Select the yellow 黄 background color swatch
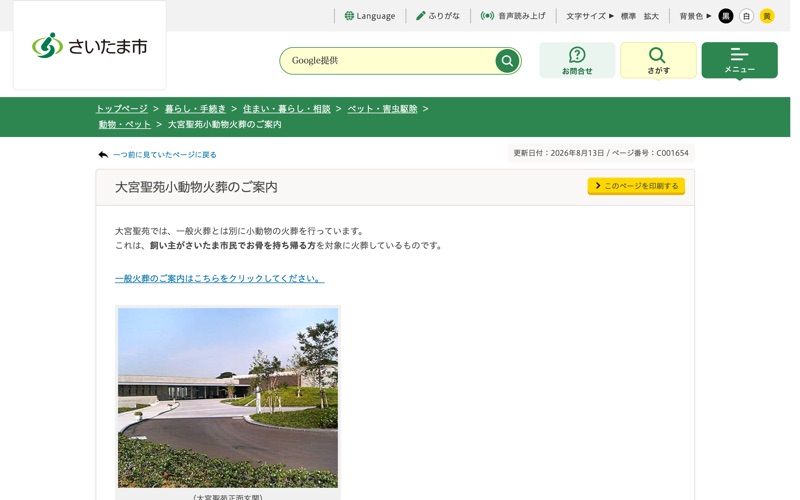800x500 pixels. pyautogui.click(x=767, y=16)
